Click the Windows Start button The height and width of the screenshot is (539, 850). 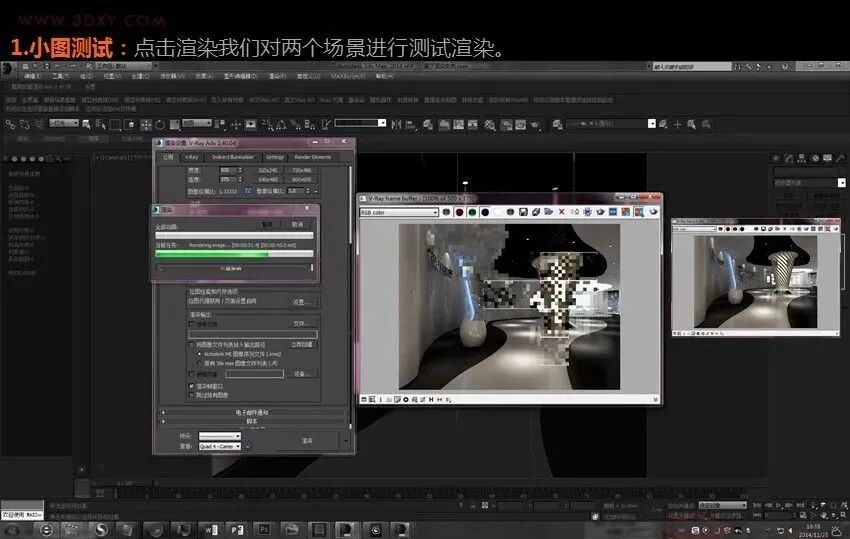coord(11,529)
